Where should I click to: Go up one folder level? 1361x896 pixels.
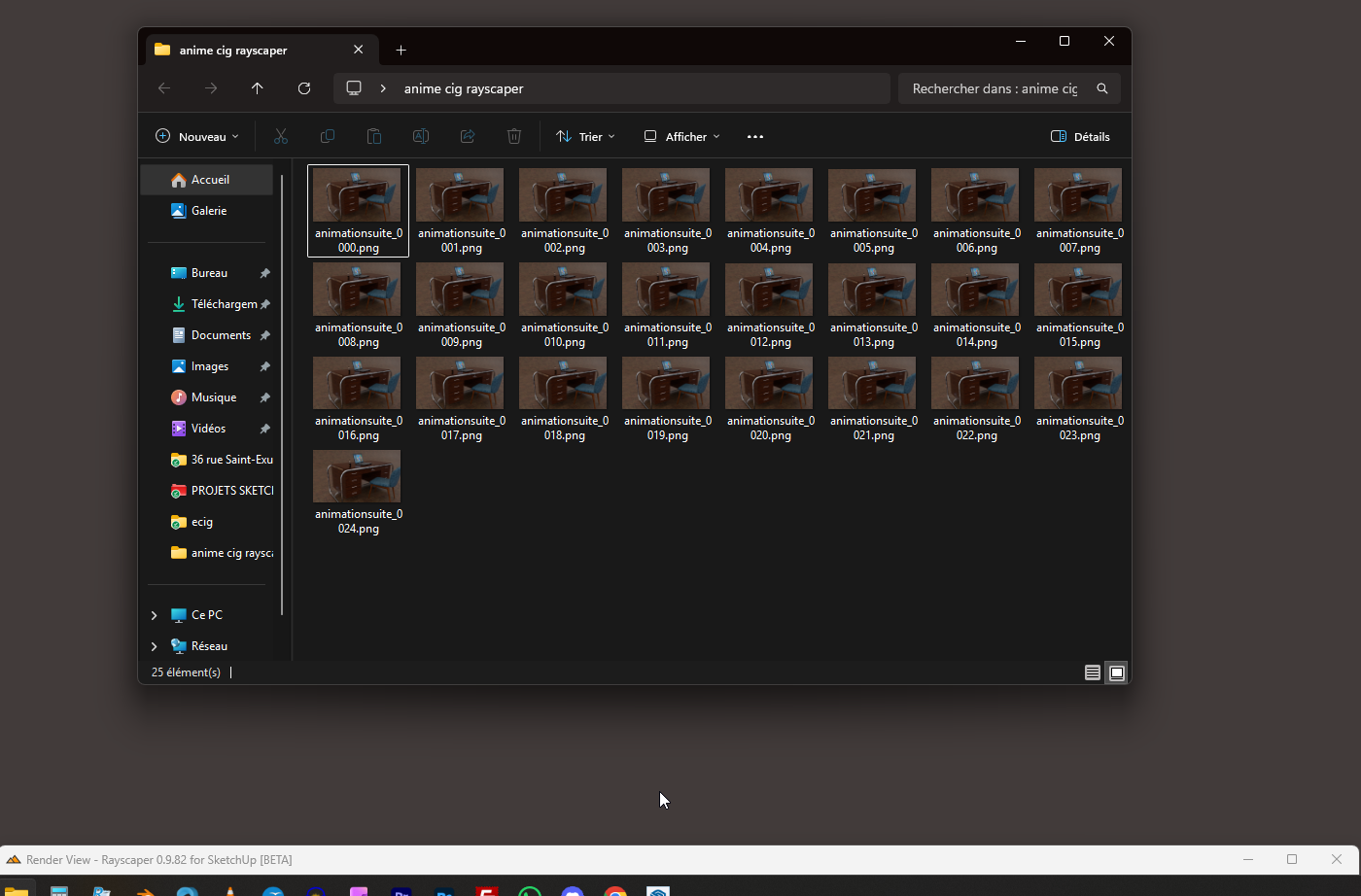(258, 88)
